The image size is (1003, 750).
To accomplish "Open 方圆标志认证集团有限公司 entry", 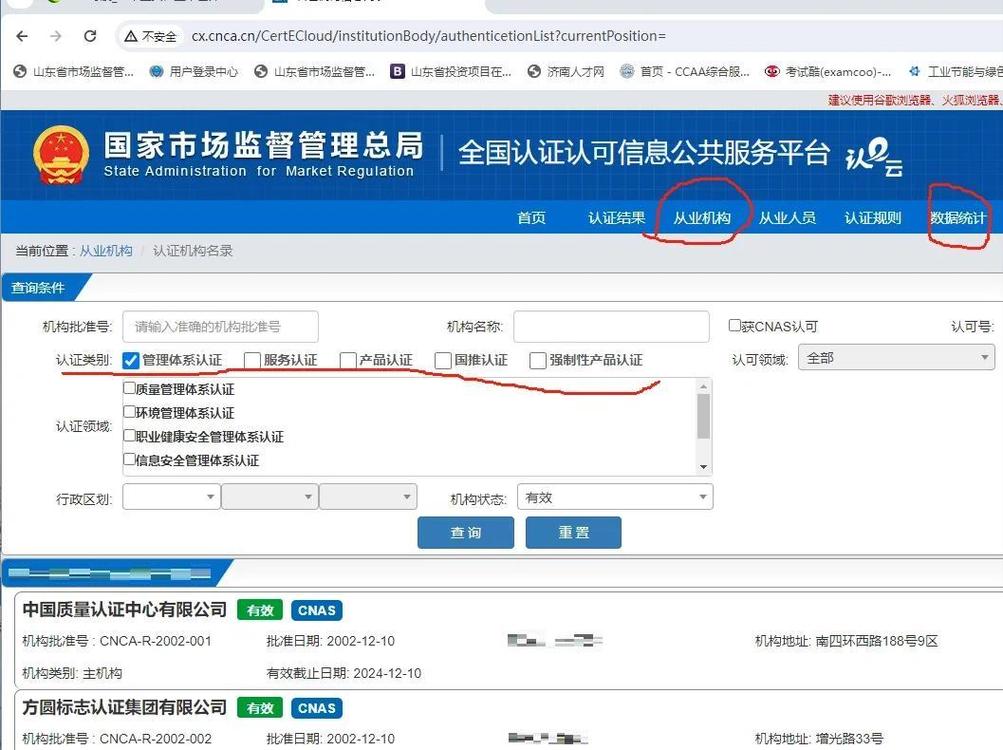I will click(x=125, y=707).
